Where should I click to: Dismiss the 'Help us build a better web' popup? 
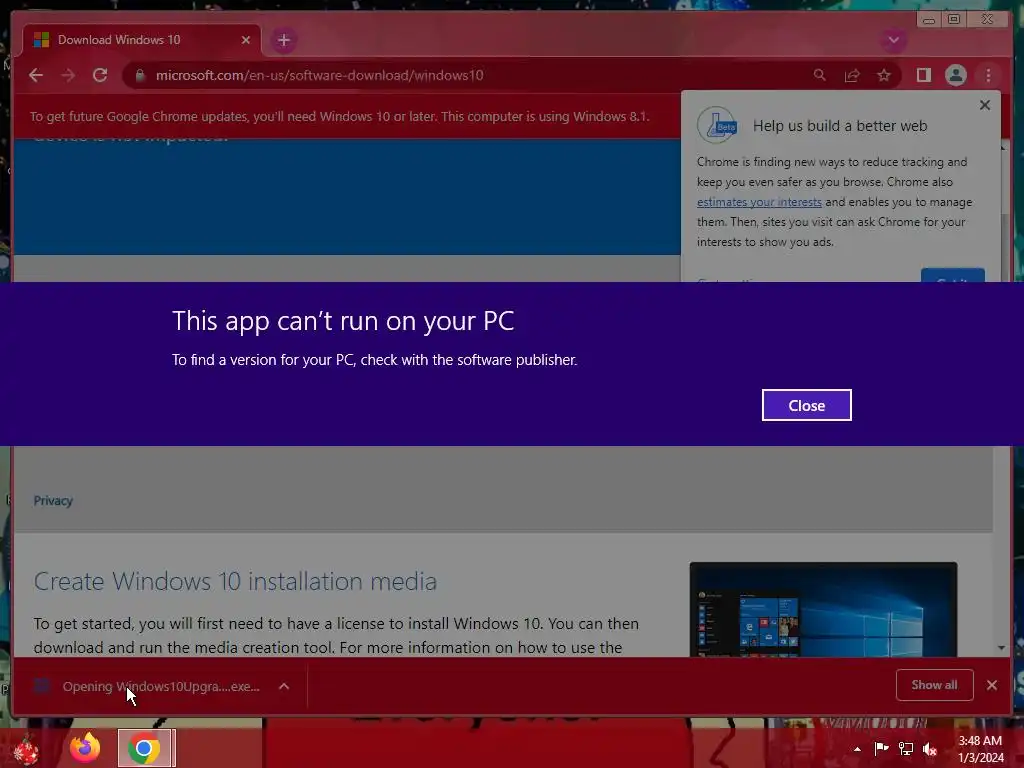coord(985,104)
